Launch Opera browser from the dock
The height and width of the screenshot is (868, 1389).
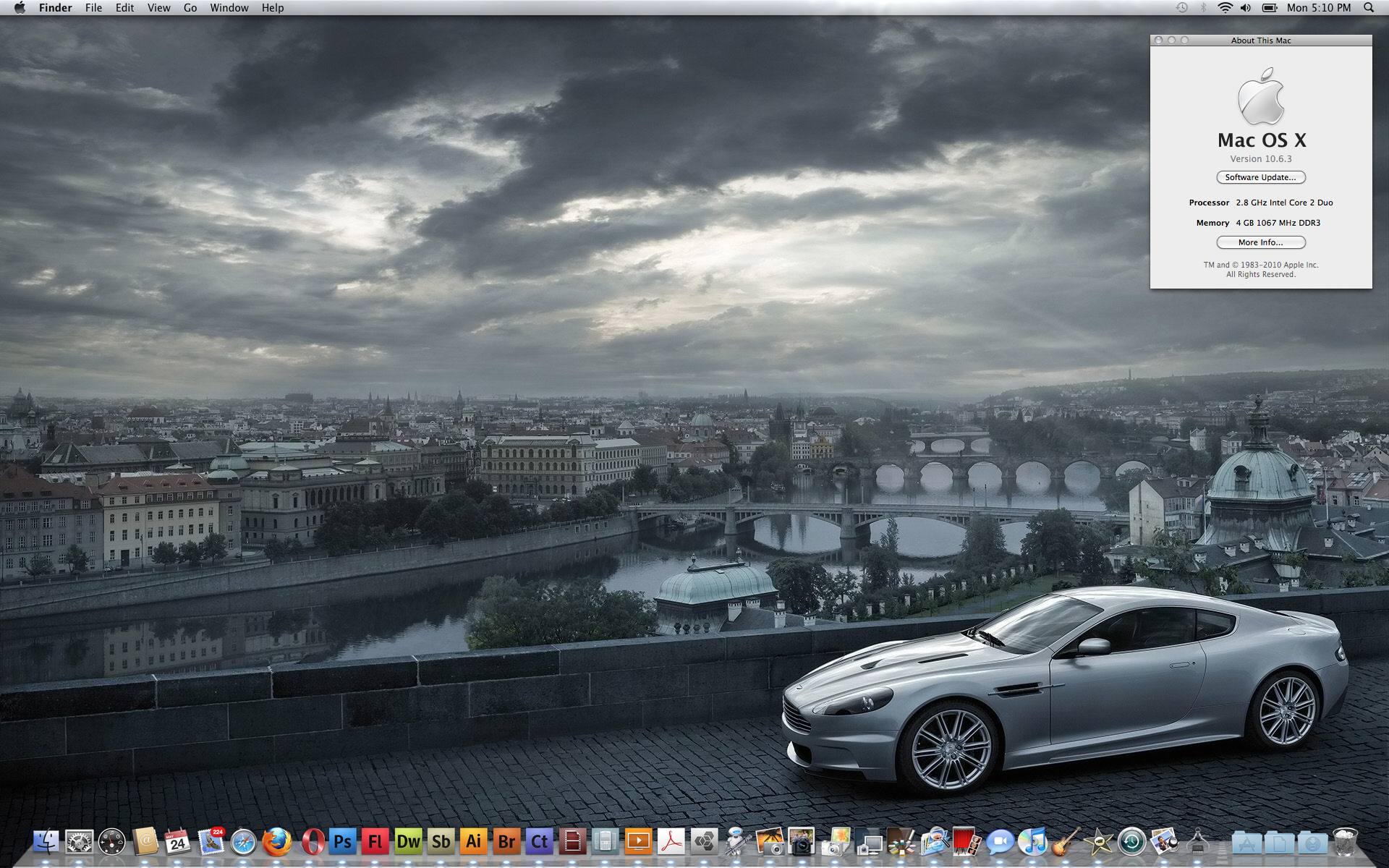tap(313, 842)
